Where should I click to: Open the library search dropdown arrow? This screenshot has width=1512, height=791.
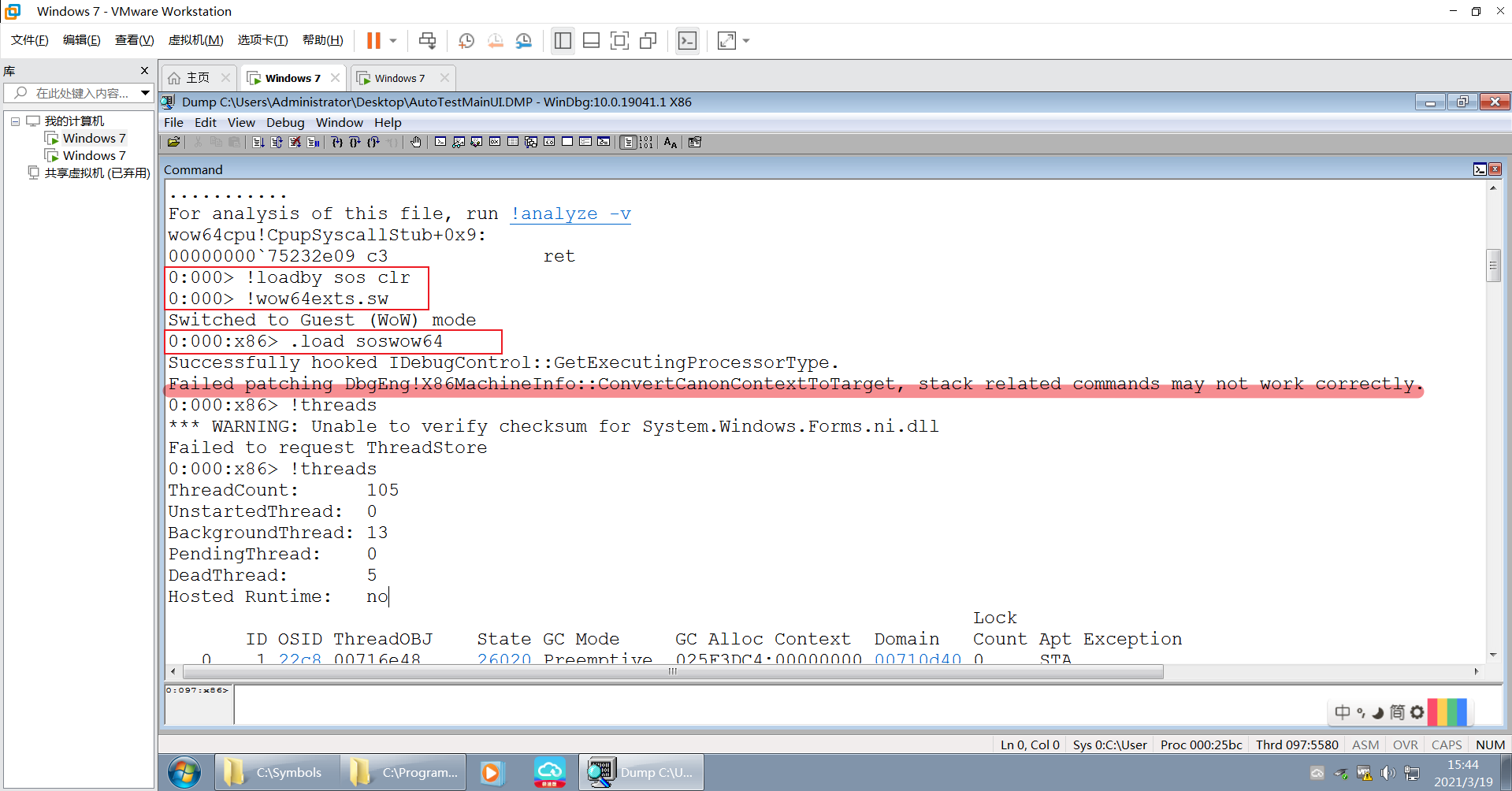click(x=145, y=93)
